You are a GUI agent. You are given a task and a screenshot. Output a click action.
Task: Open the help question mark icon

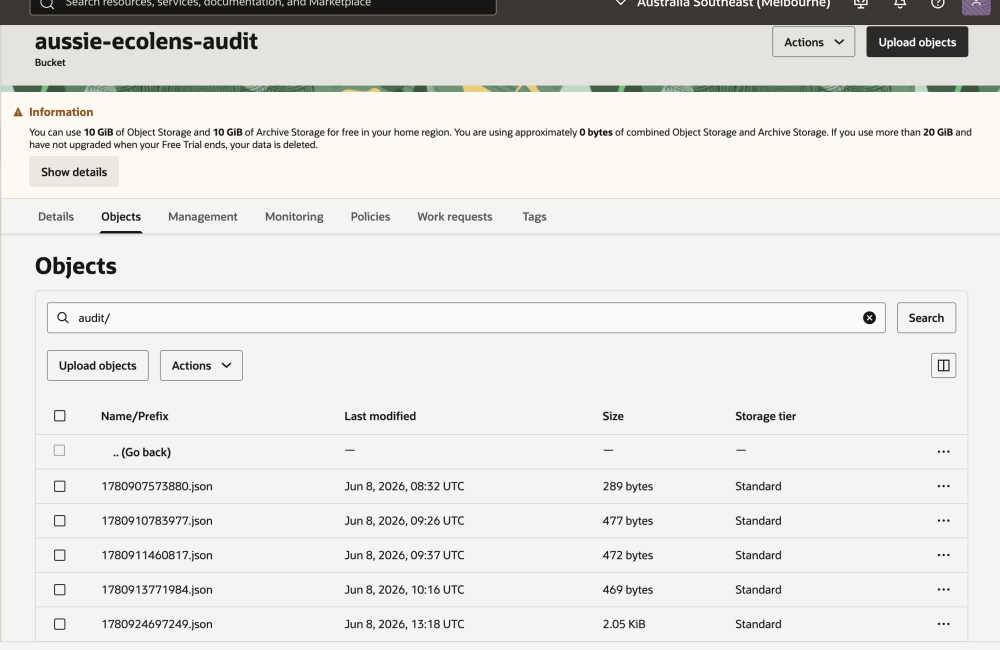[938, 4]
